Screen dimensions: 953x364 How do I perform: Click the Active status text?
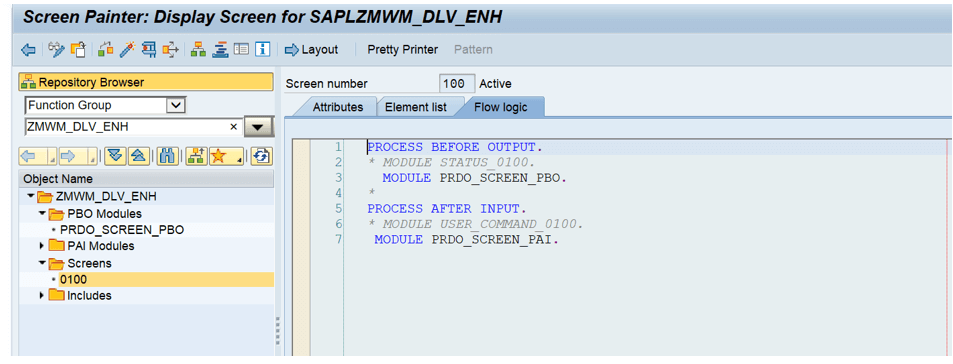495,84
